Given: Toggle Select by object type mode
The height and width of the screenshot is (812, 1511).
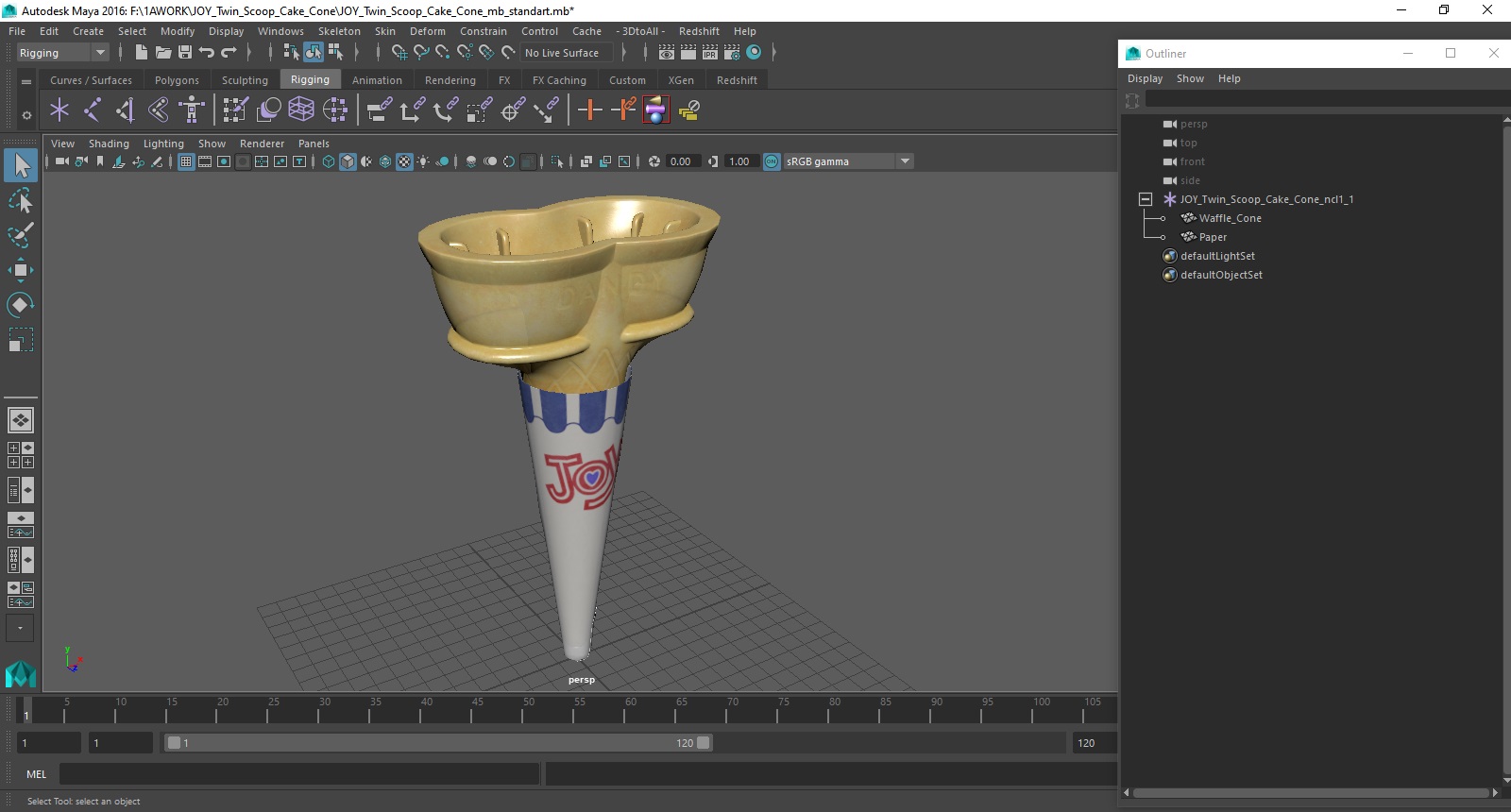Looking at the screenshot, I should coord(313,53).
